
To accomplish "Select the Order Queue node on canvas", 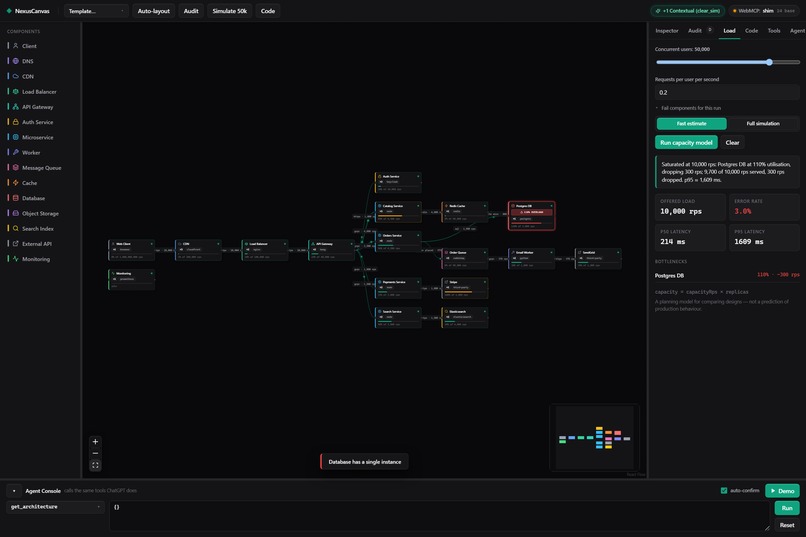I will point(465,258).
